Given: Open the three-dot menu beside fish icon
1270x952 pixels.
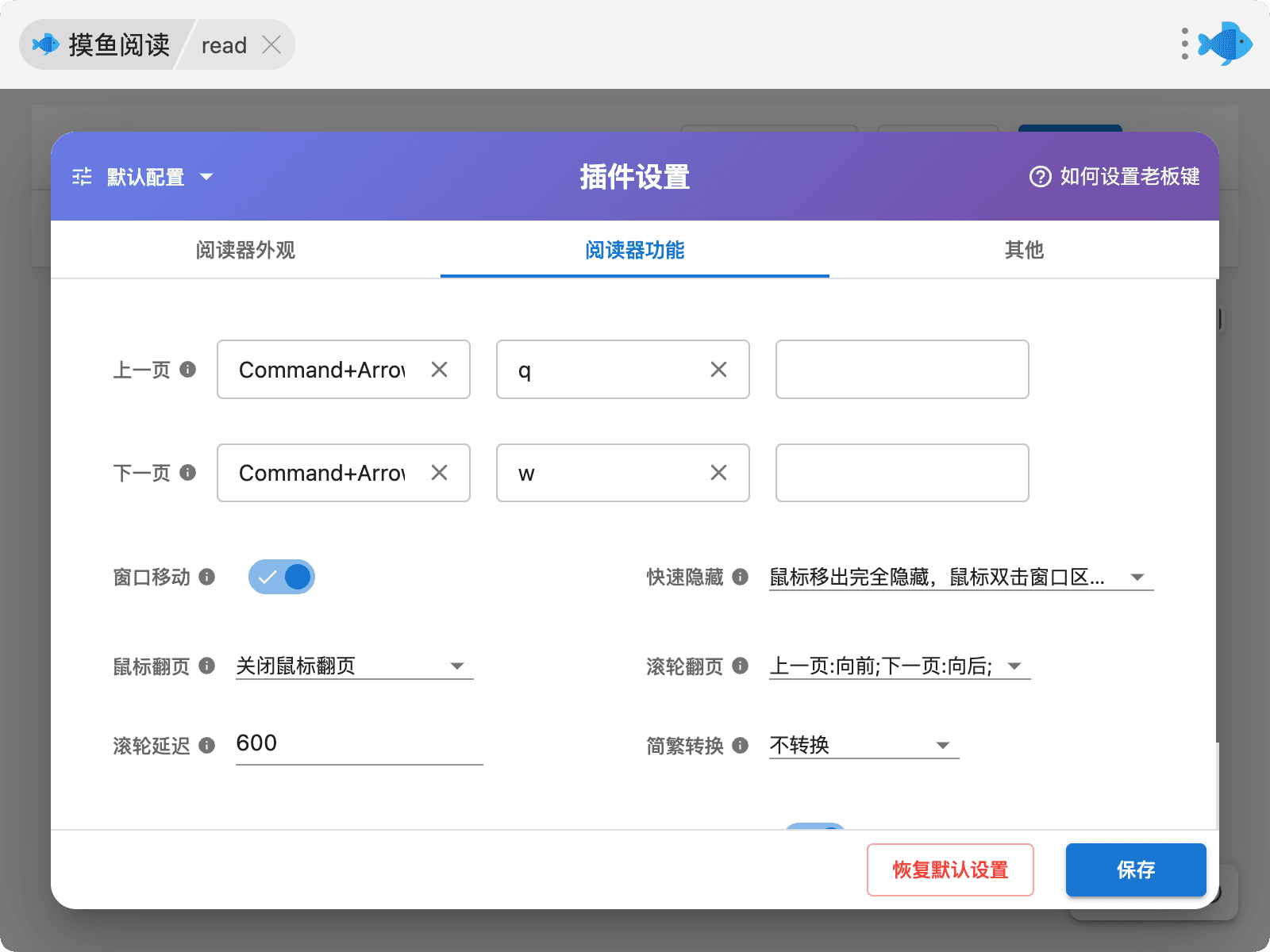Looking at the screenshot, I should point(1184,44).
